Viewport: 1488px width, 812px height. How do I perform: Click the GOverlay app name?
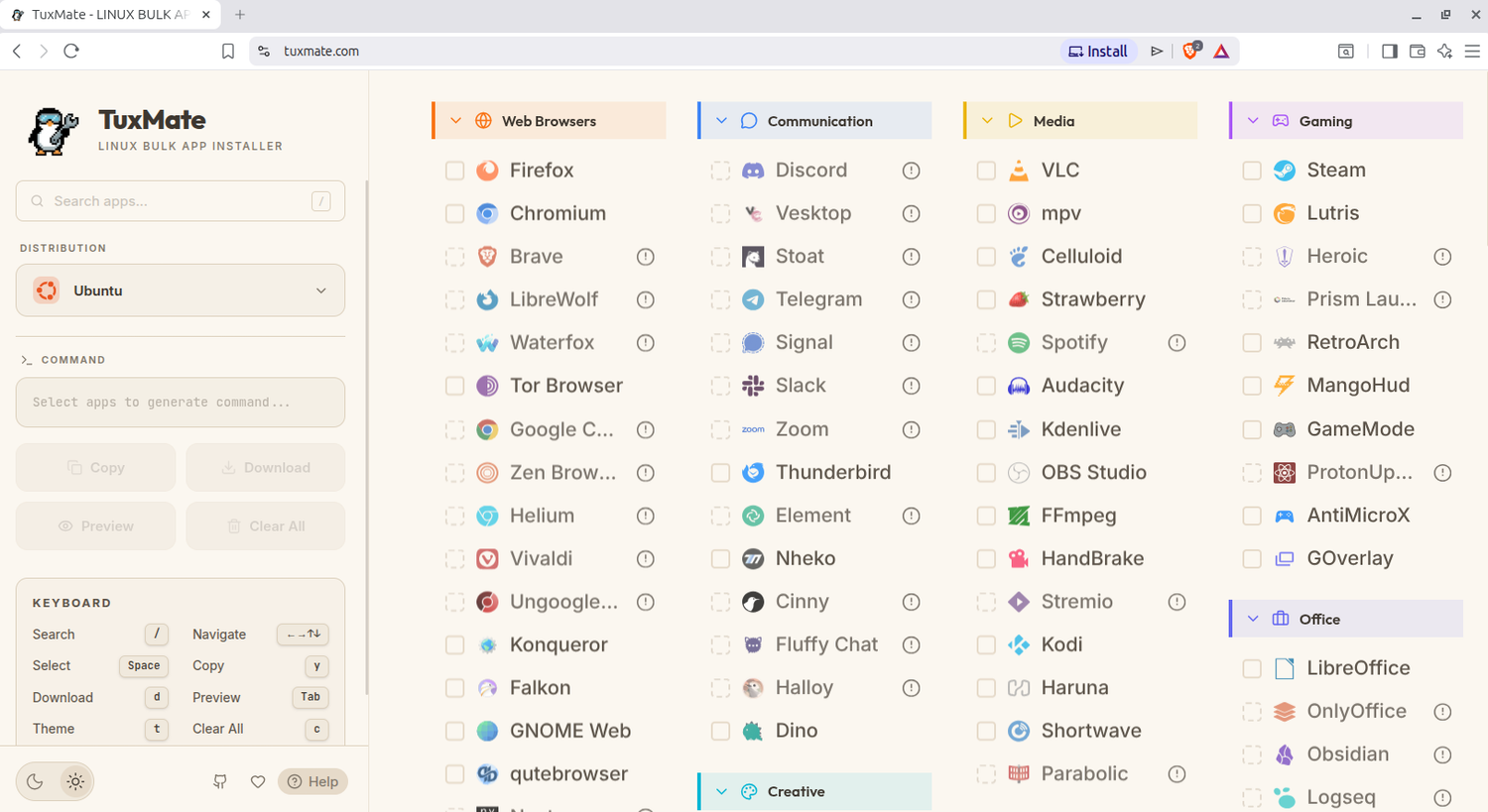[x=1350, y=558]
